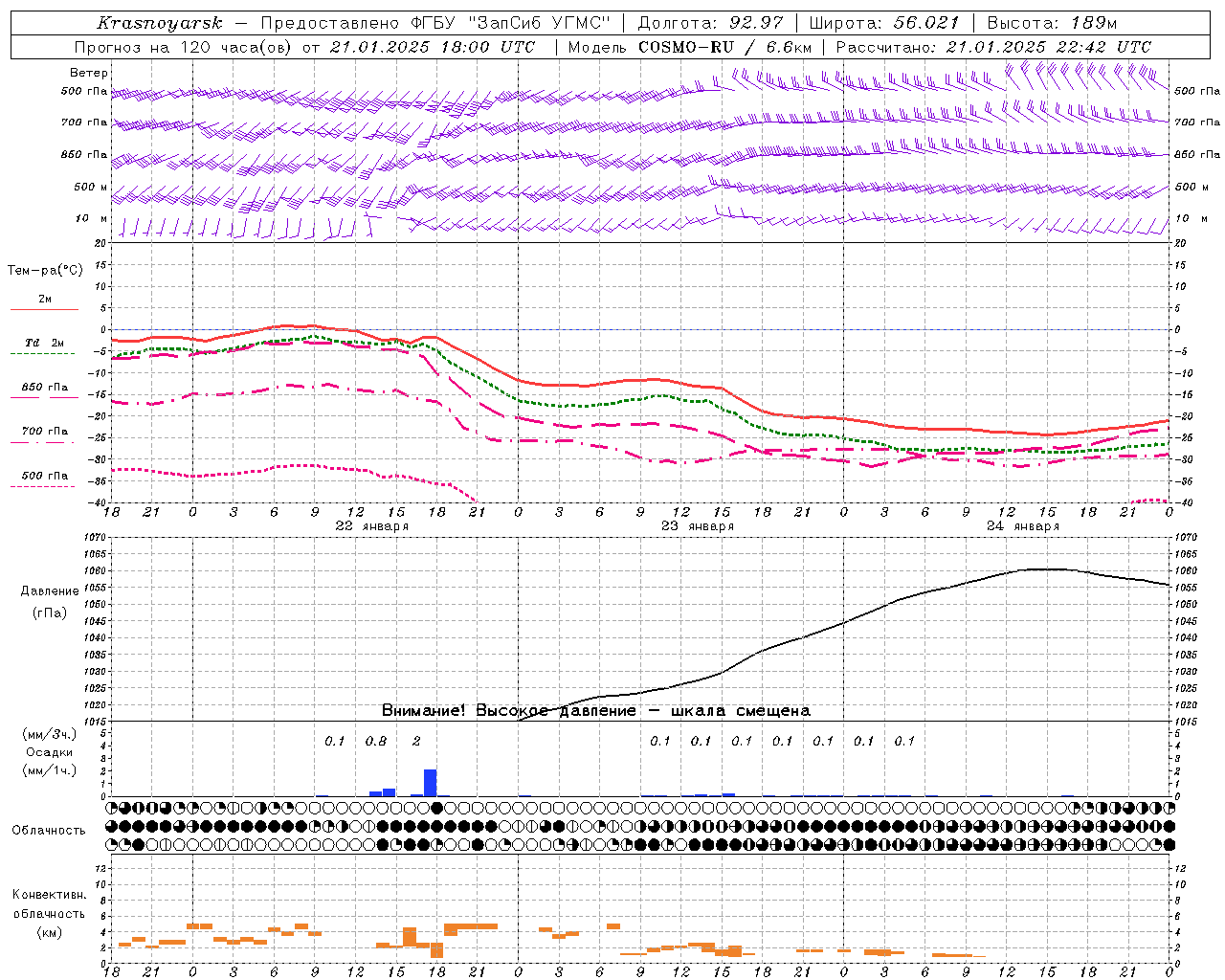Click the '24 января' date label
The image size is (1225, 980).
click(x=1023, y=525)
